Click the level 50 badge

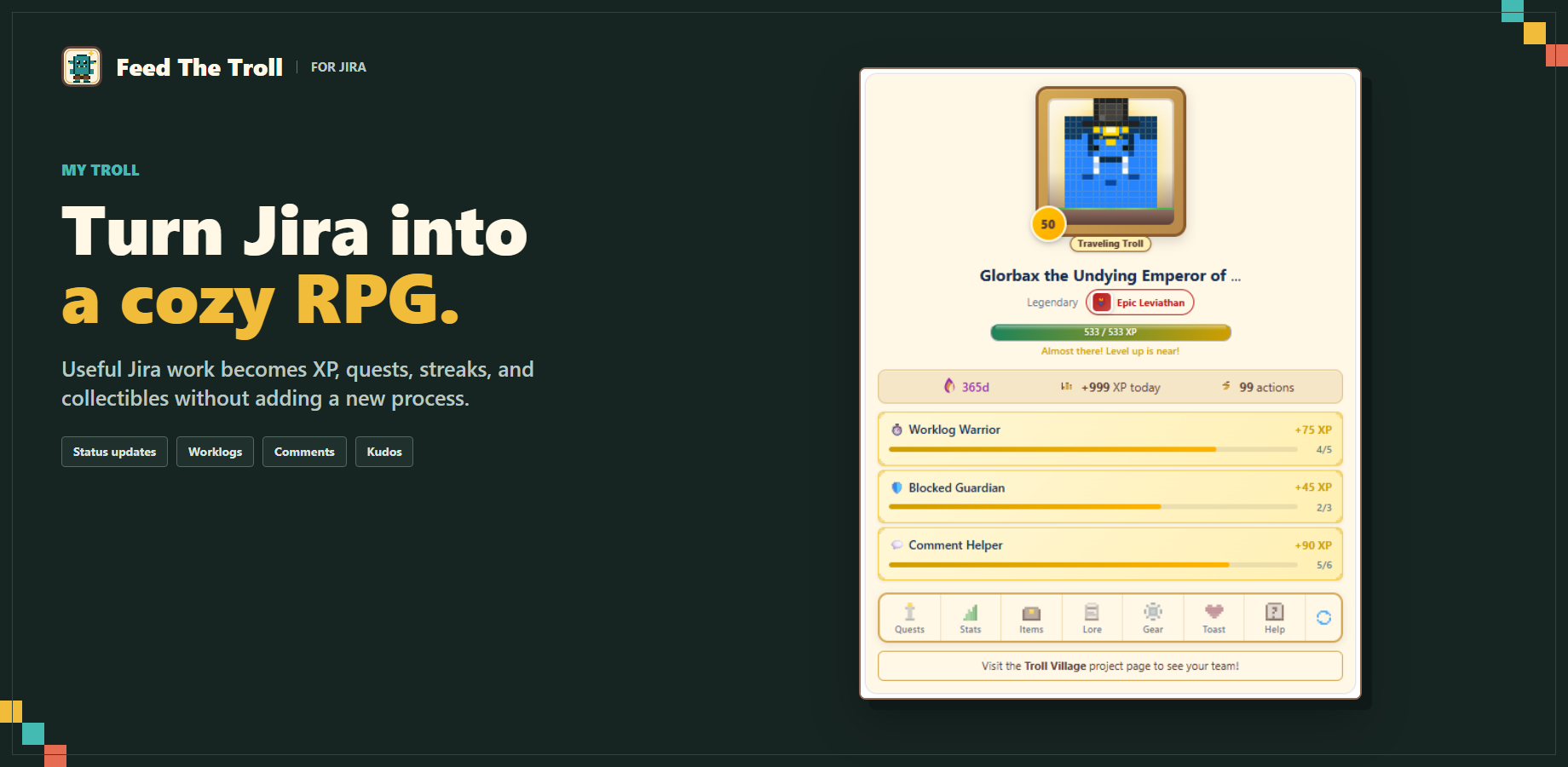pyautogui.click(x=1048, y=224)
